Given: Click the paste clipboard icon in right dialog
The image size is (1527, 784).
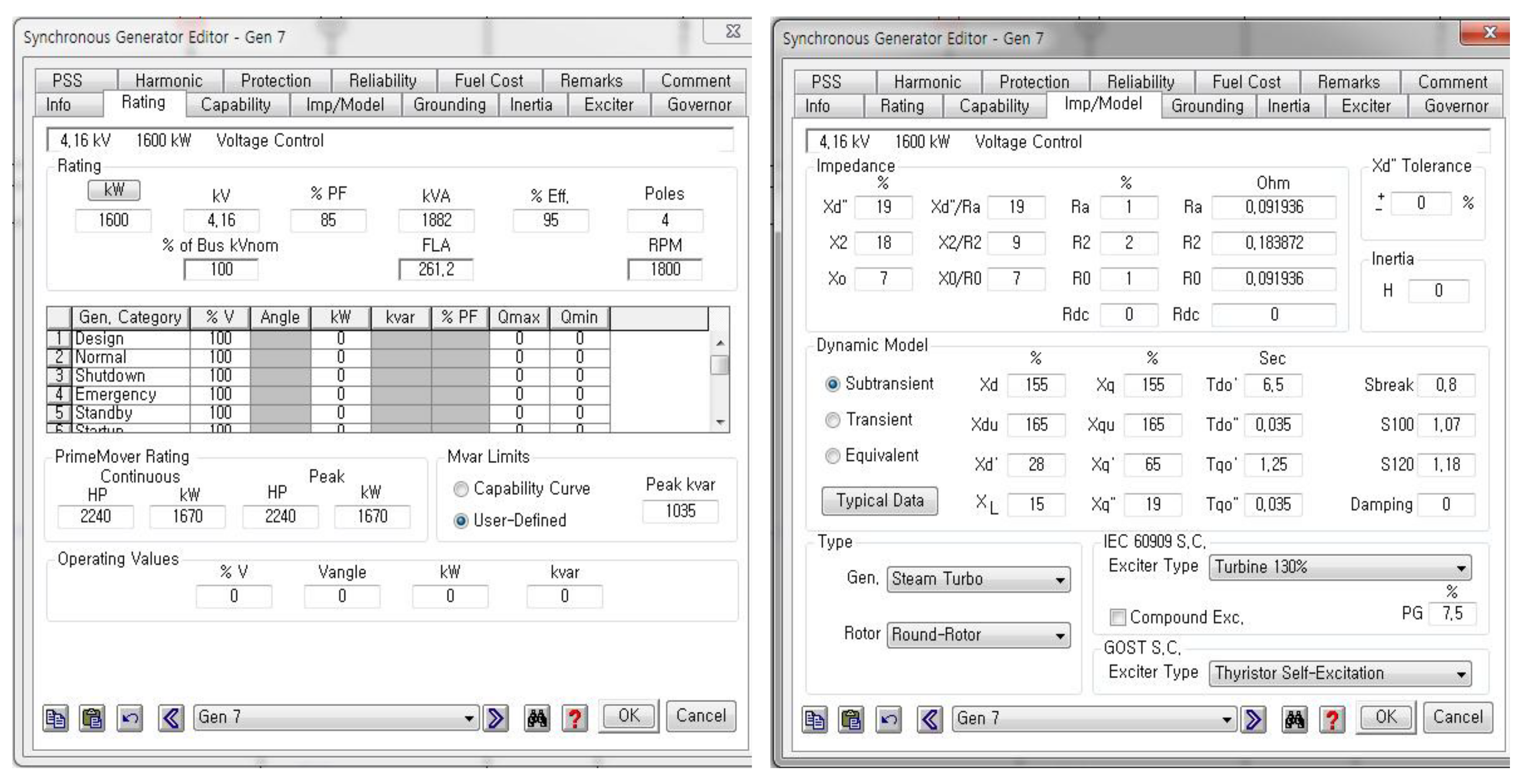Looking at the screenshot, I should (851, 719).
